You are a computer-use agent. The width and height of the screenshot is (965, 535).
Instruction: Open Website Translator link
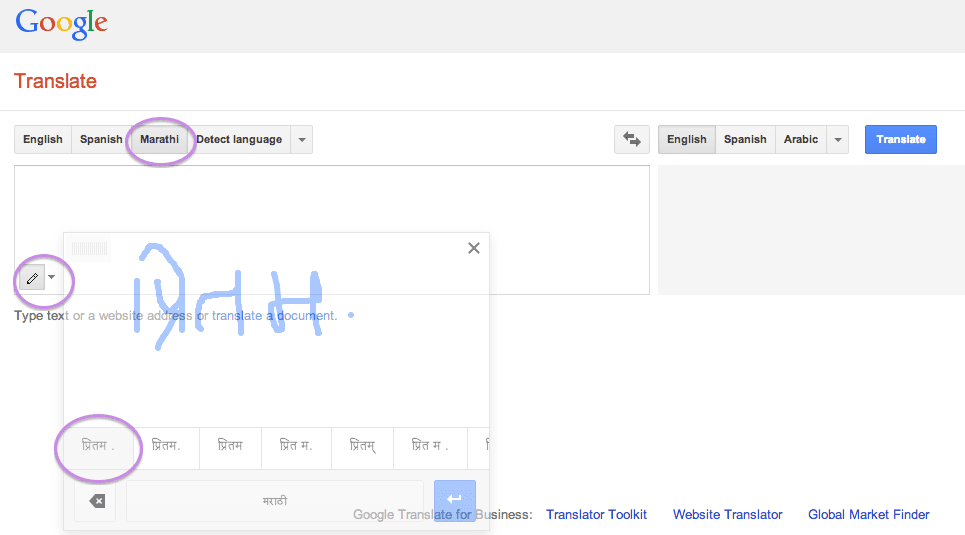[727, 515]
